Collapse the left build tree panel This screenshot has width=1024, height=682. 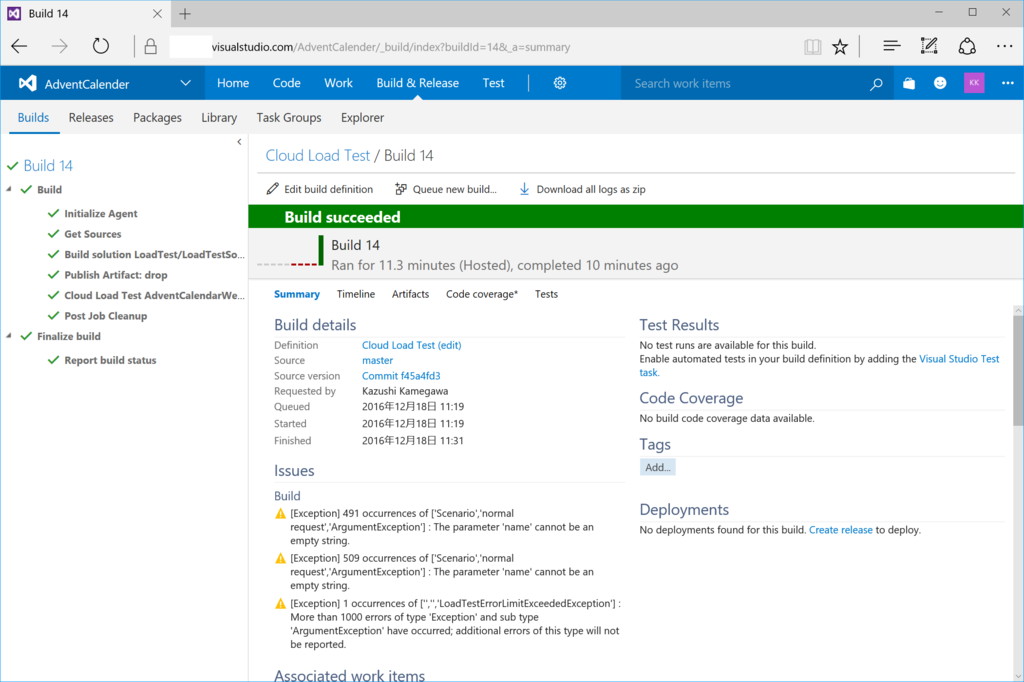pyautogui.click(x=239, y=142)
